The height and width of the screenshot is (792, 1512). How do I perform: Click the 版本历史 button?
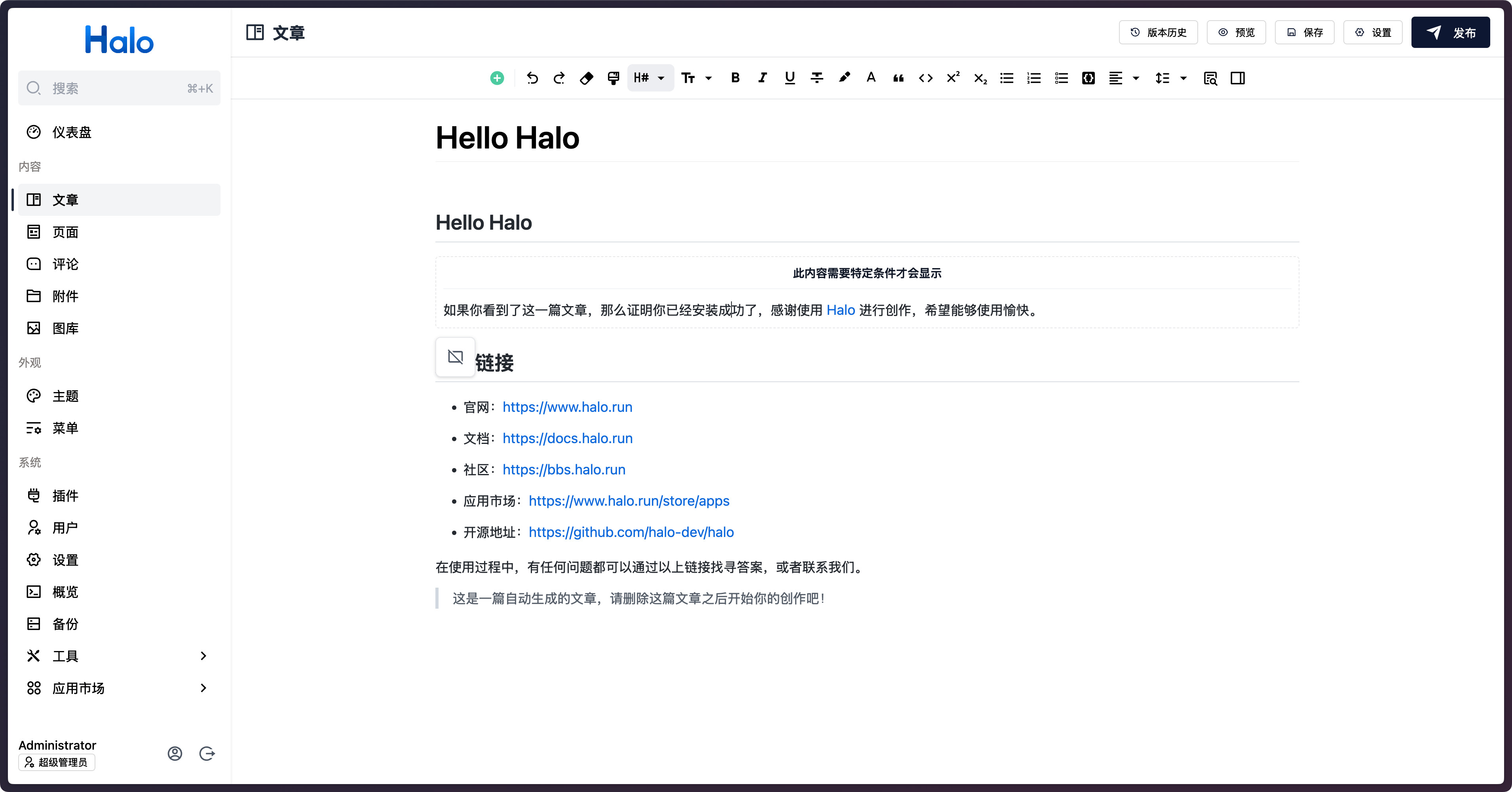coord(1158,32)
